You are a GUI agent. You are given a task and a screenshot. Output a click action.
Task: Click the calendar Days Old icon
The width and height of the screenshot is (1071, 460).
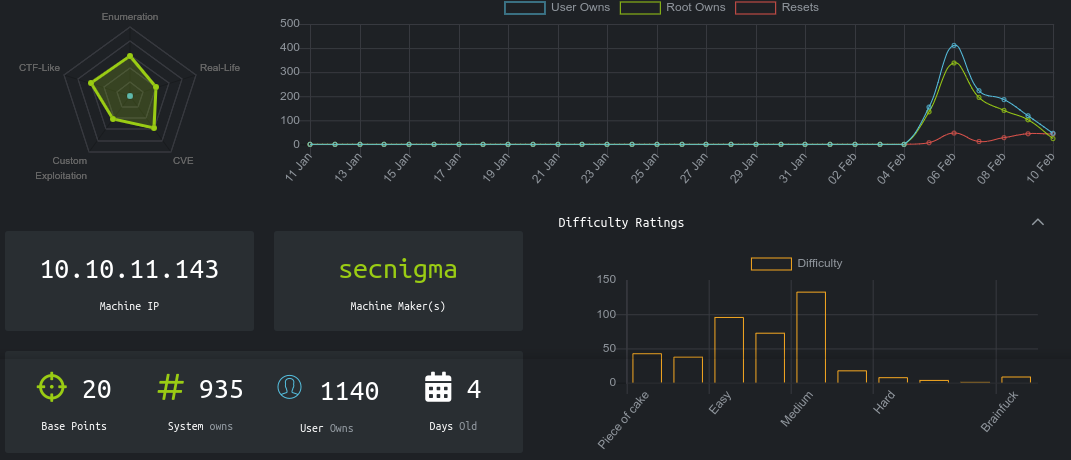coord(439,388)
